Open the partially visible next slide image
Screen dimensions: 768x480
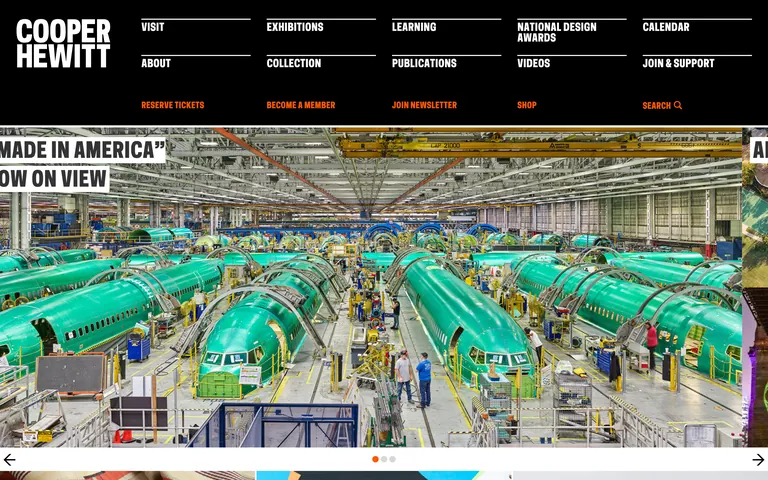pyautogui.click(x=755, y=287)
